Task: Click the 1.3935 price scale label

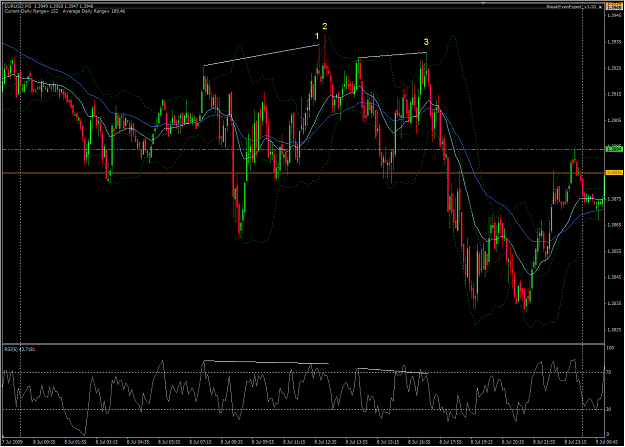Action: pyautogui.click(x=614, y=42)
